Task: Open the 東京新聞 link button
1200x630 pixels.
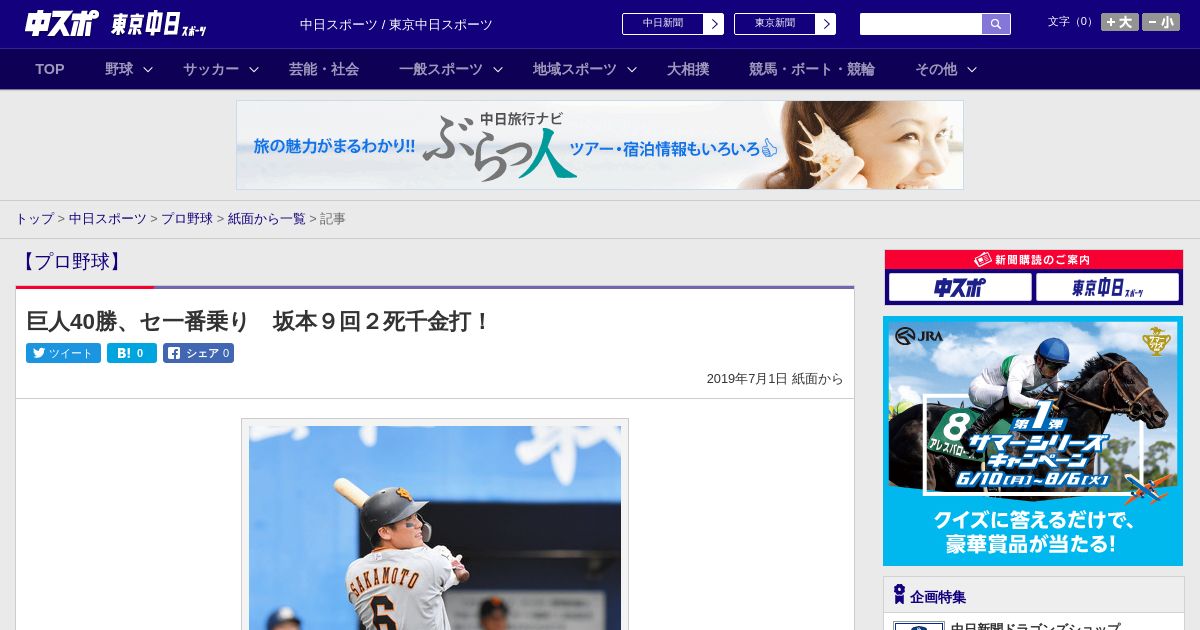Action: tap(775, 24)
